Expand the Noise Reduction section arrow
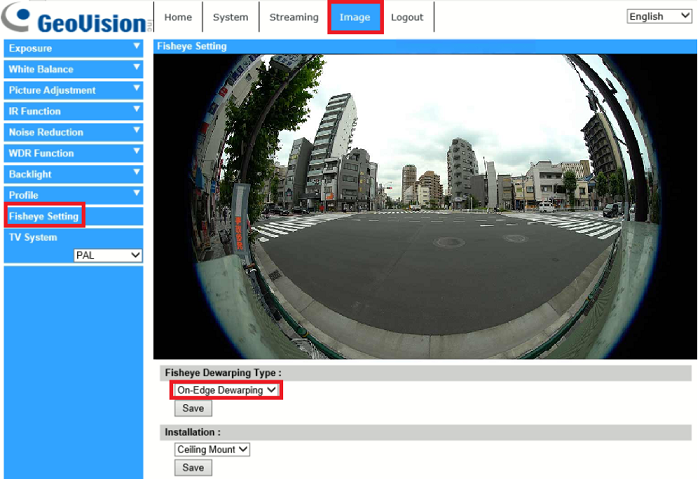This screenshot has height=479, width=700. tap(137, 130)
